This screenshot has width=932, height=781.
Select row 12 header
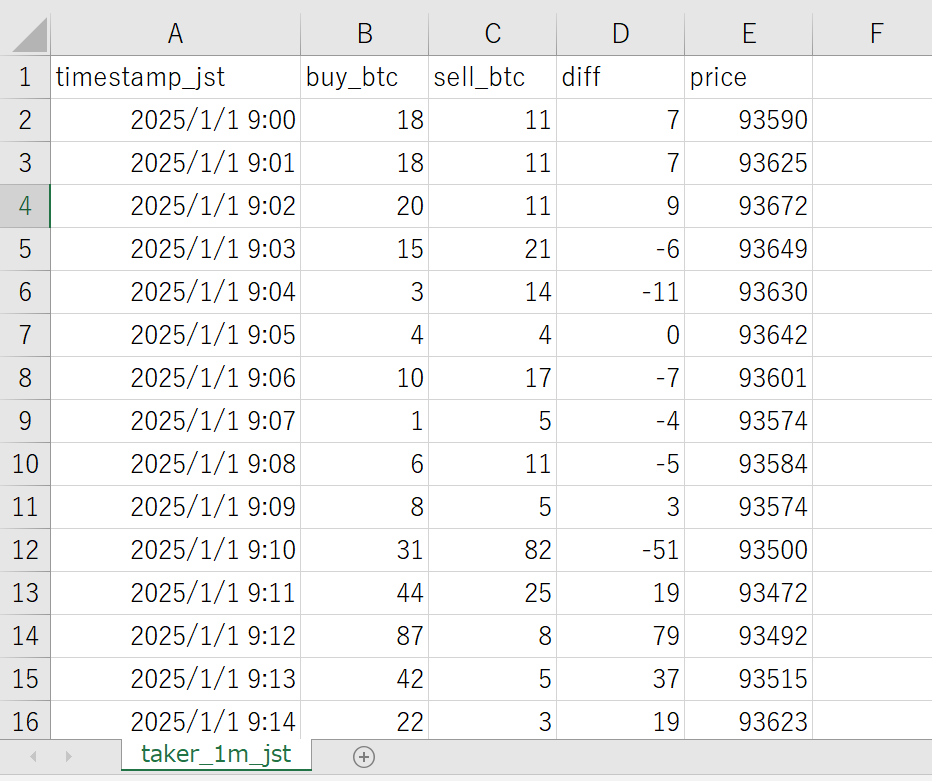coord(25,550)
